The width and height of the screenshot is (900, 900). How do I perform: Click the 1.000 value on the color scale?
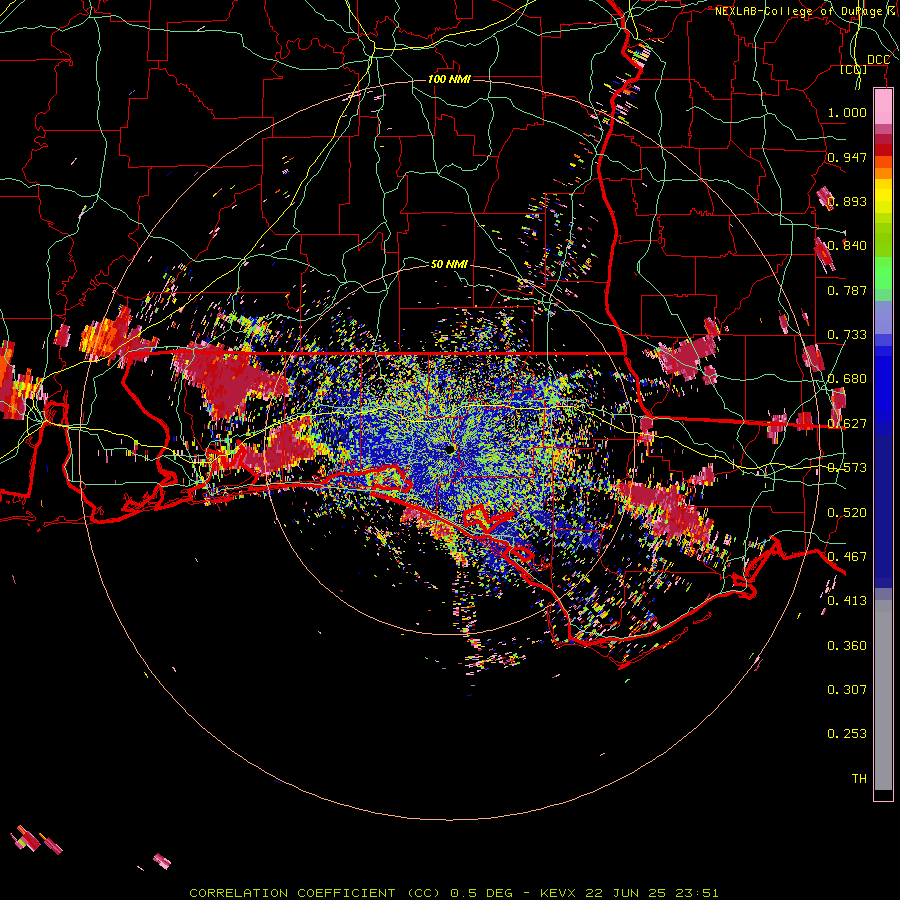tap(847, 112)
